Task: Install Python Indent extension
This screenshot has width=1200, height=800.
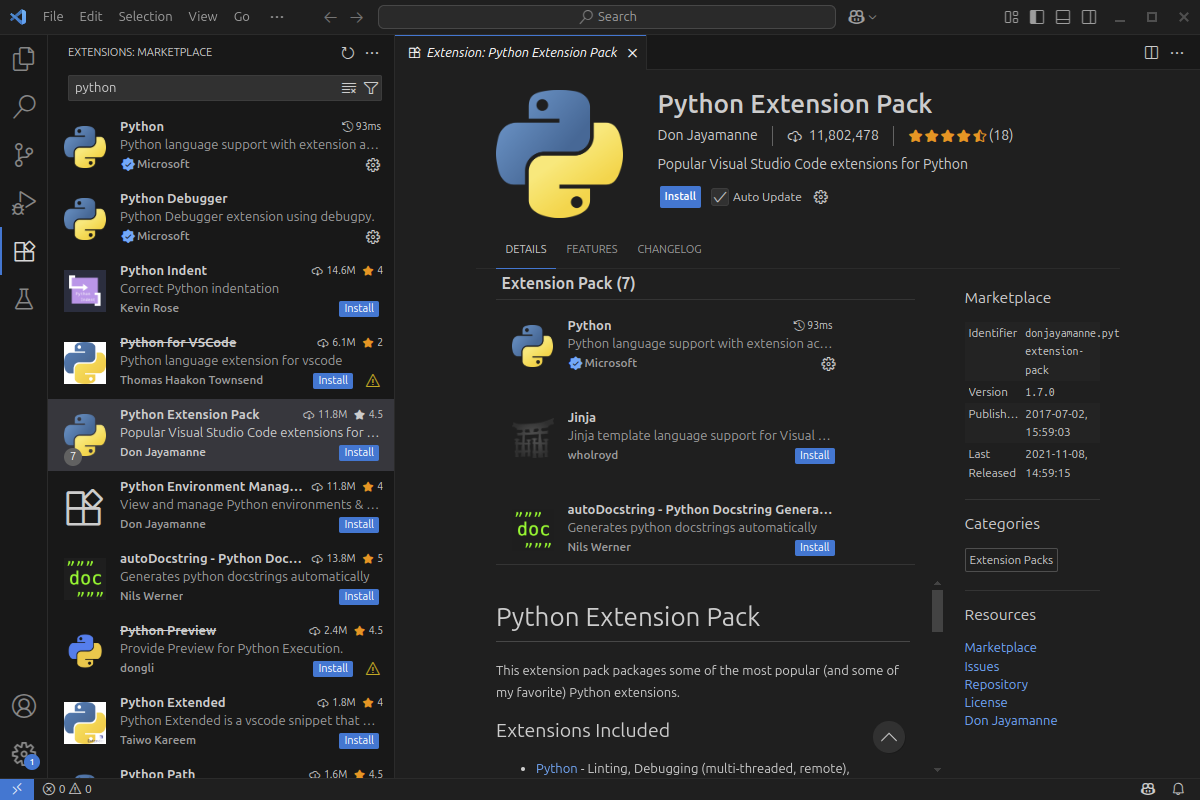Action: coord(359,308)
